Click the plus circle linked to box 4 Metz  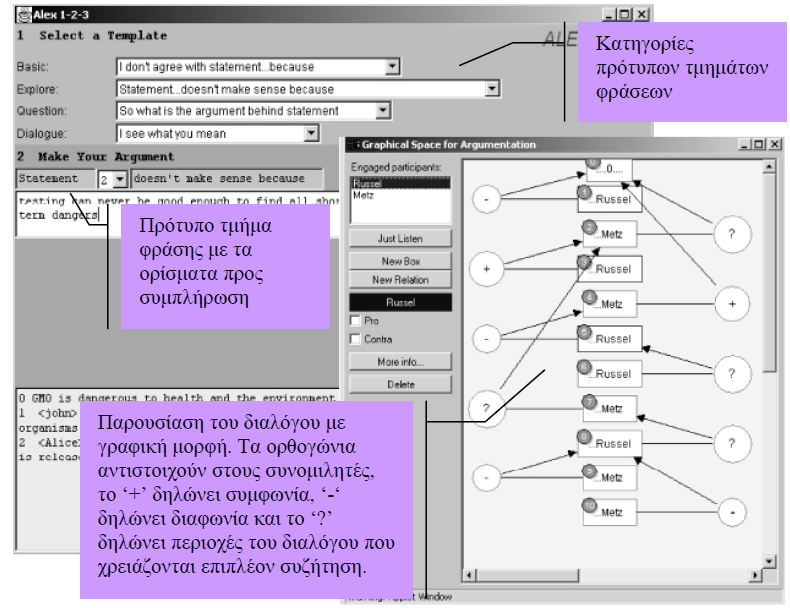pos(732,304)
